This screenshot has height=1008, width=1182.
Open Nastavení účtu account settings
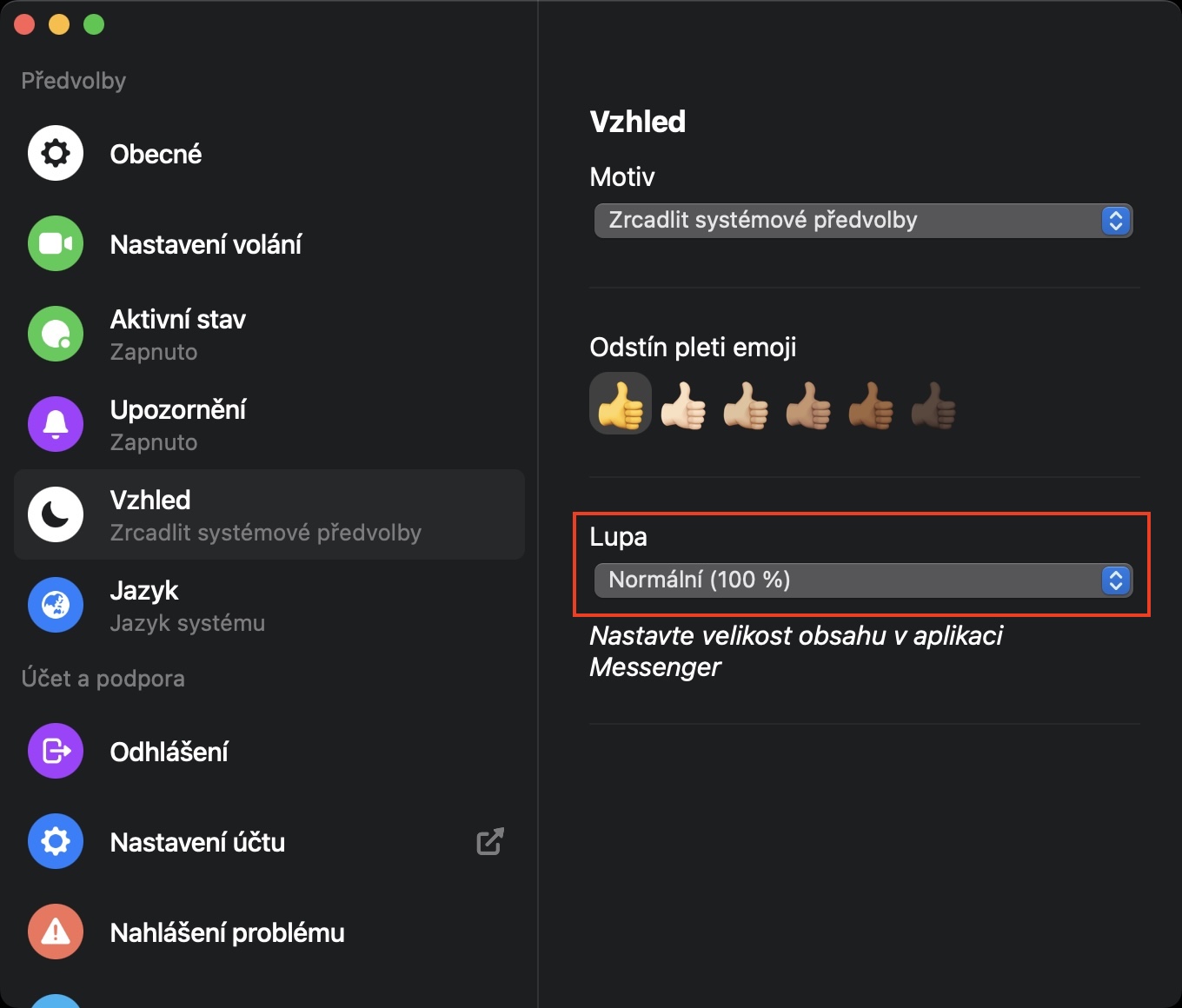(197, 843)
